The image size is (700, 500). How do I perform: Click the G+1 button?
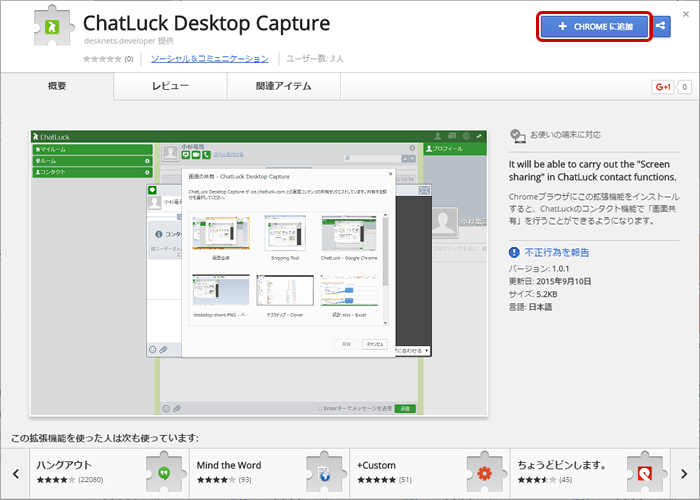[x=662, y=87]
